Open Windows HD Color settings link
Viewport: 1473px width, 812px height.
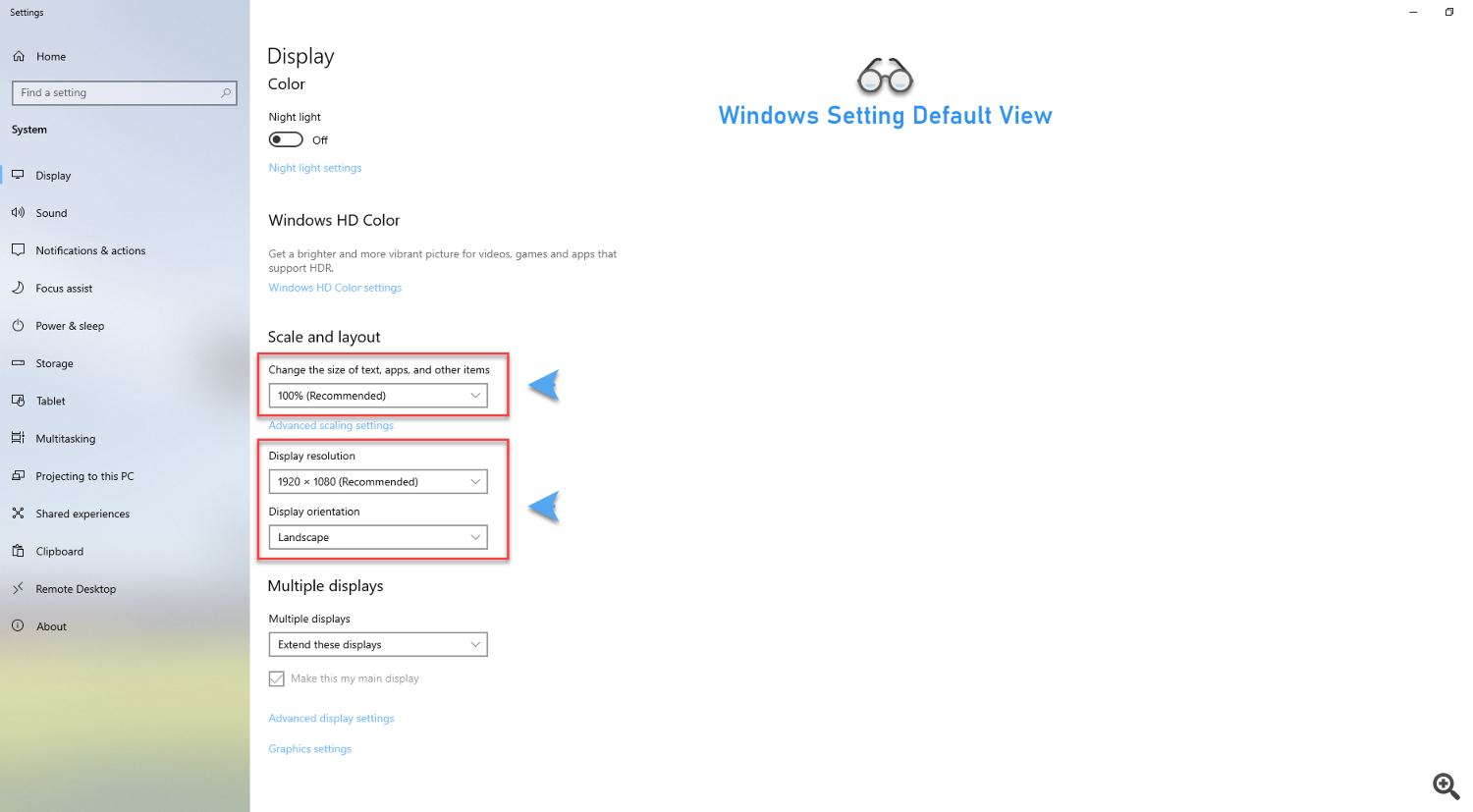[335, 287]
